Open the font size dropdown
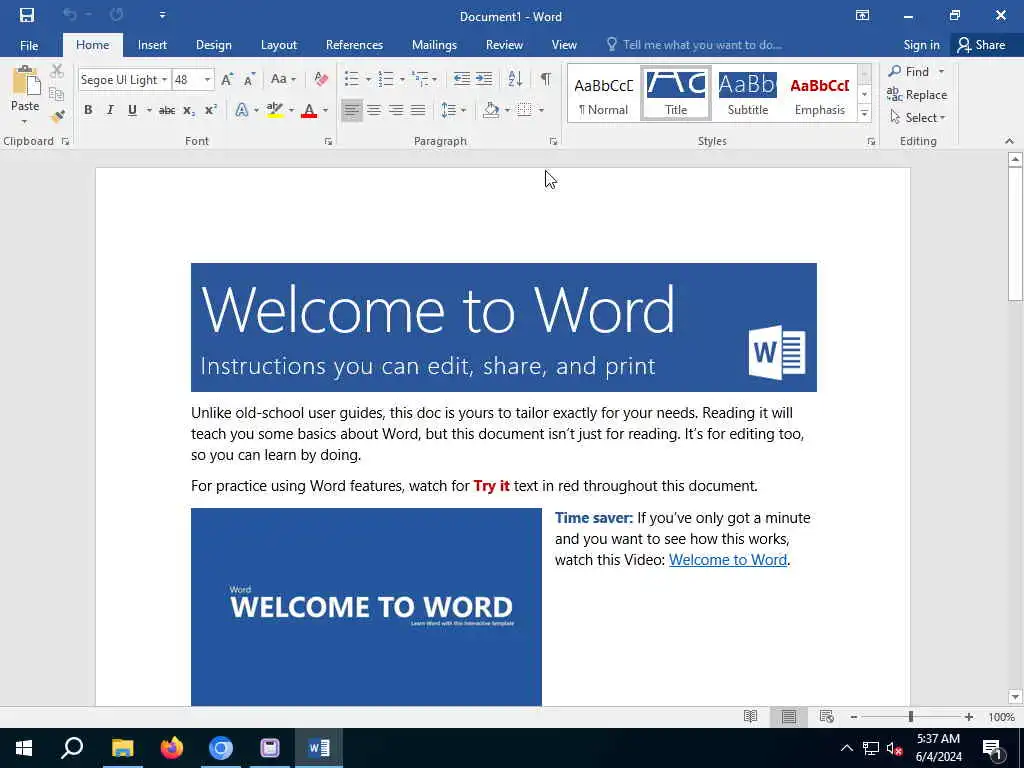Image resolution: width=1024 pixels, height=768 pixels. coord(208,80)
